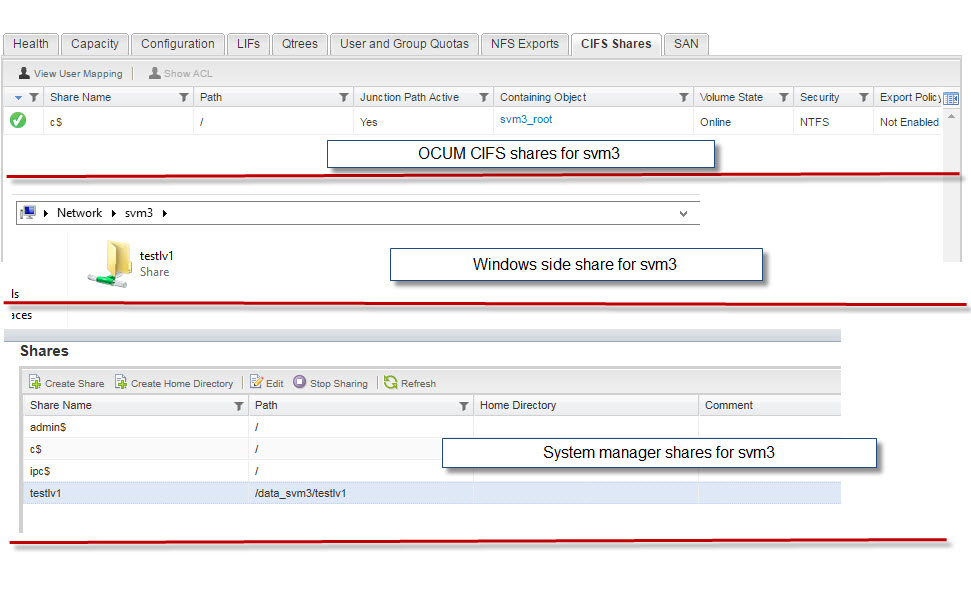Screen dimensions: 971x616
Task: Click the Yes junction path value
Action: [368, 122]
